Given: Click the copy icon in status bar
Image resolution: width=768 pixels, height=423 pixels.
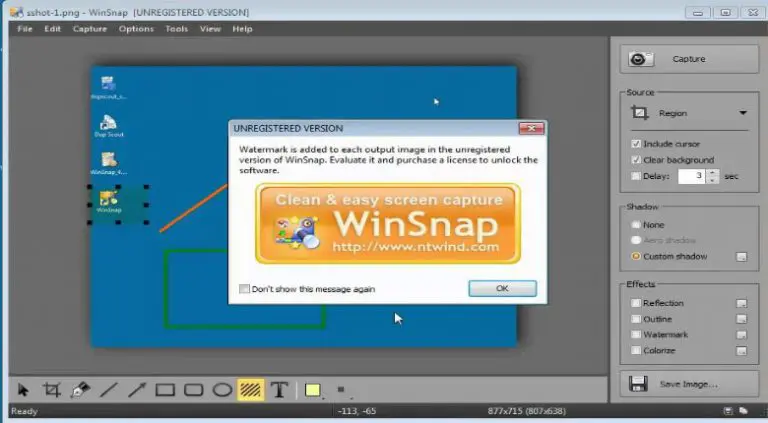Looking at the screenshot, I should point(744,411).
